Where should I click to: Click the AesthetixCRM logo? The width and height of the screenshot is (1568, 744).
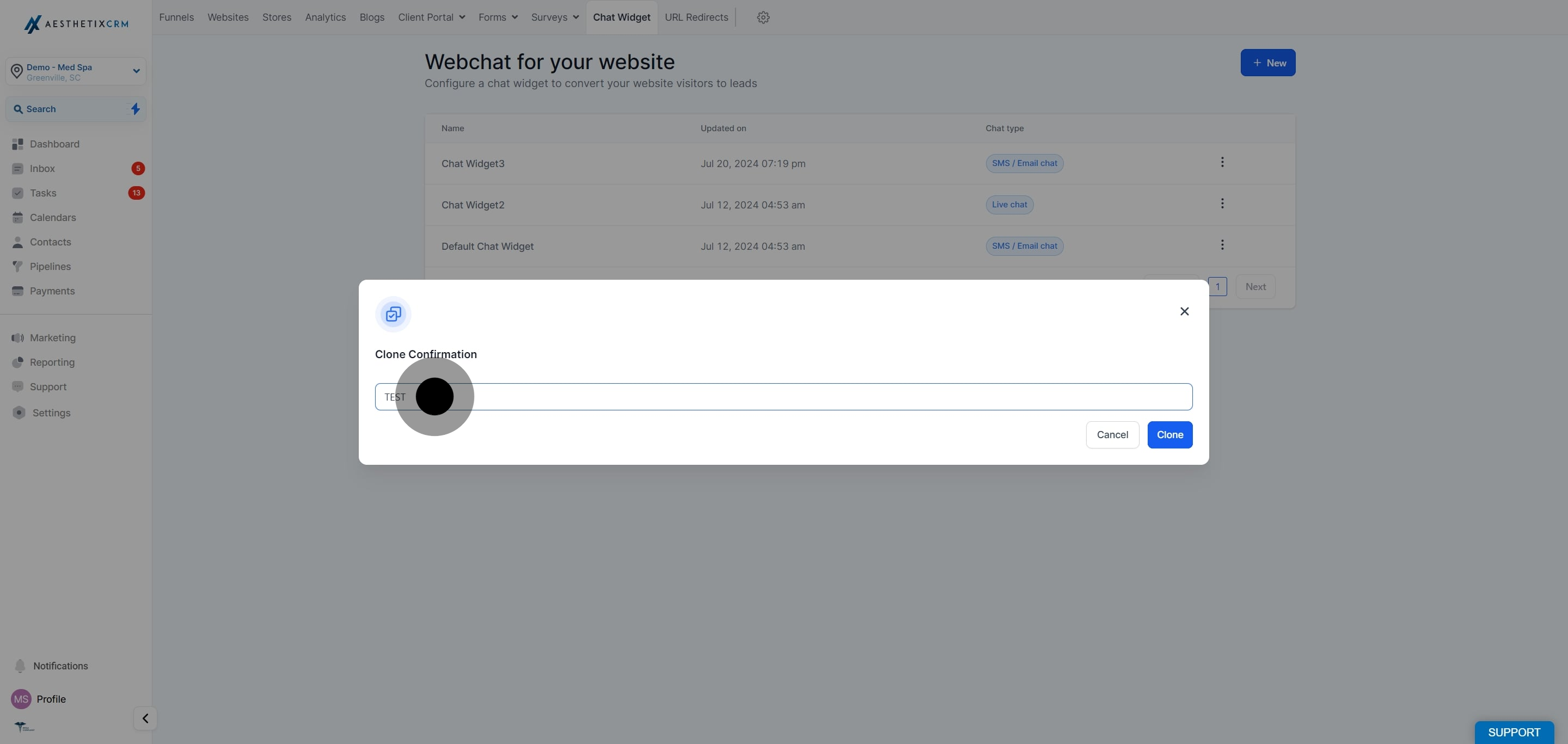76,24
